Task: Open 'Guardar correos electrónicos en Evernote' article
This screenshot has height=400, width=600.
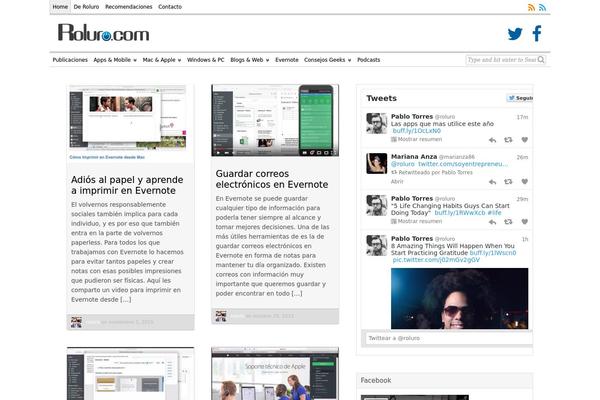Action: coord(272,179)
